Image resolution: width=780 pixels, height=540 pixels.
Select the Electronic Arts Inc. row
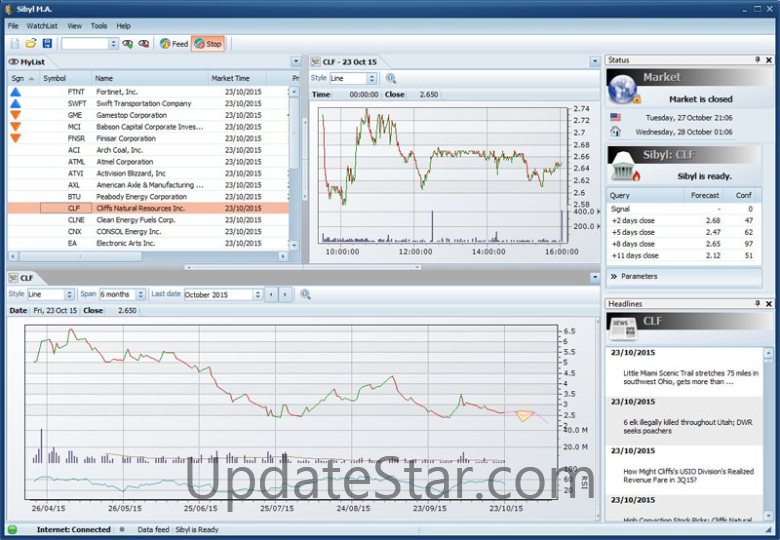pos(148,243)
